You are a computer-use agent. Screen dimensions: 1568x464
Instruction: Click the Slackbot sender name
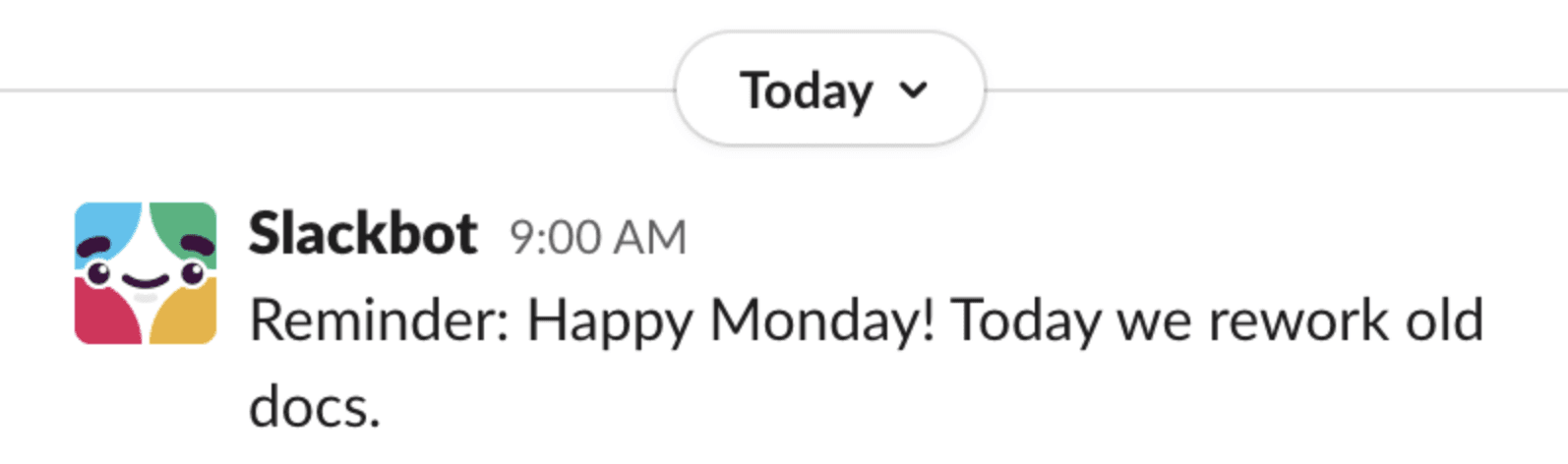[x=362, y=235]
